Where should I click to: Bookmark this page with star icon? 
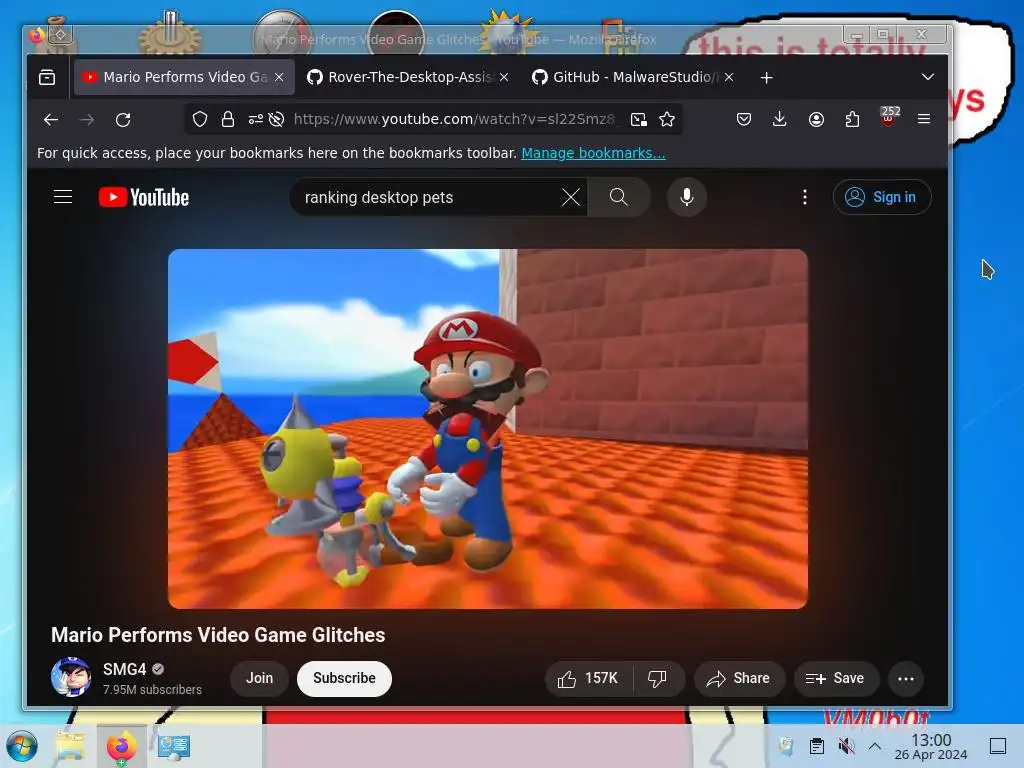point(667,119)
